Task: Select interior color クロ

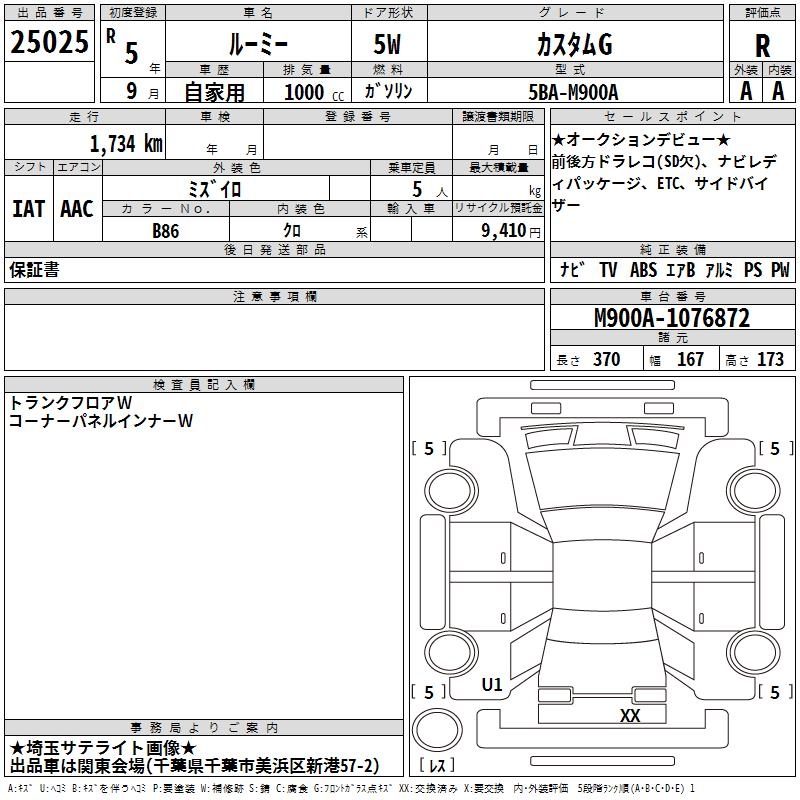Action: [292, 231]
